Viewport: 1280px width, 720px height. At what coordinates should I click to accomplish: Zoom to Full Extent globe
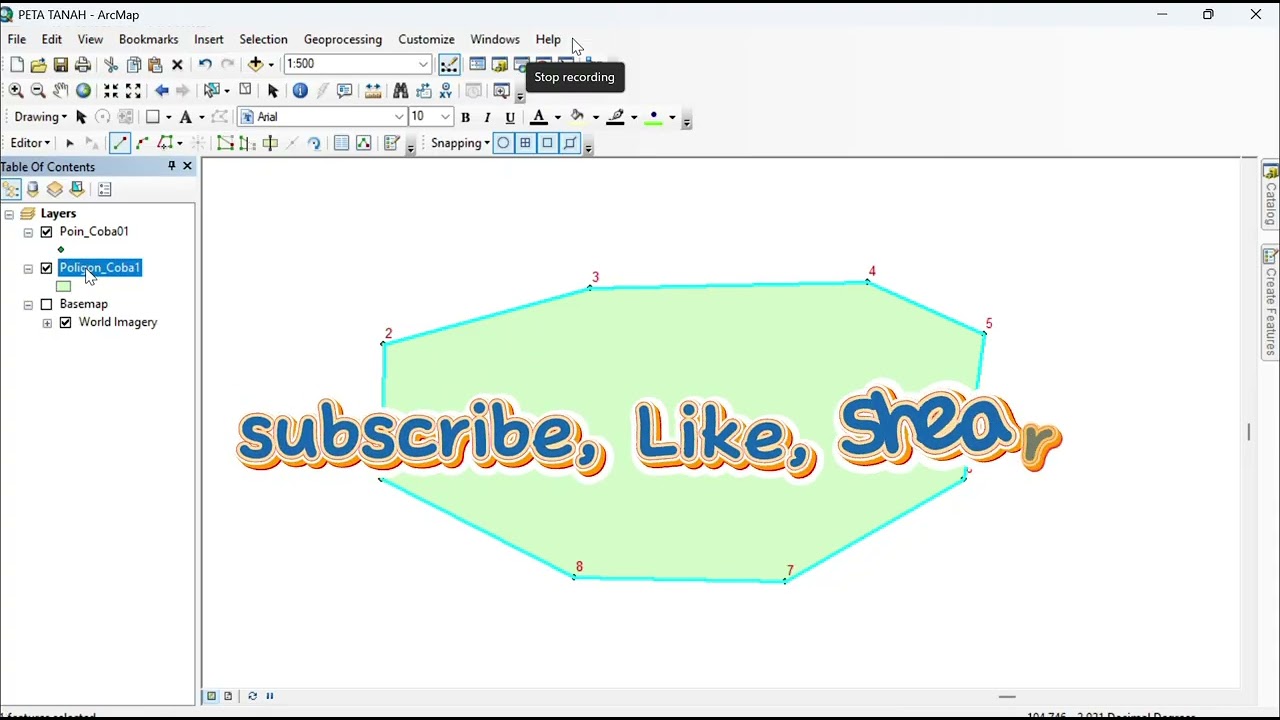(83, 91)
